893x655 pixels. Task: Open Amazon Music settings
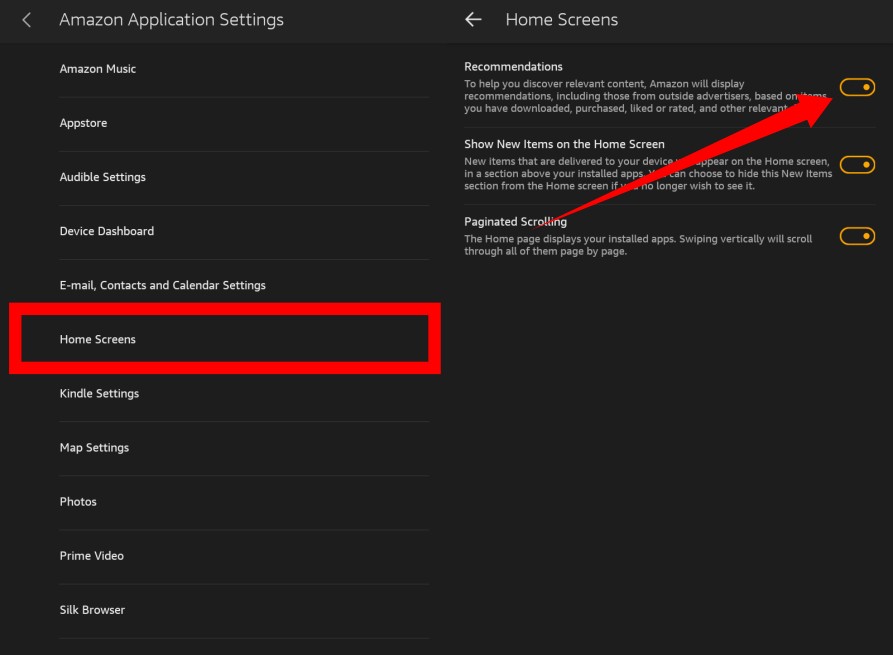point(244,69)
